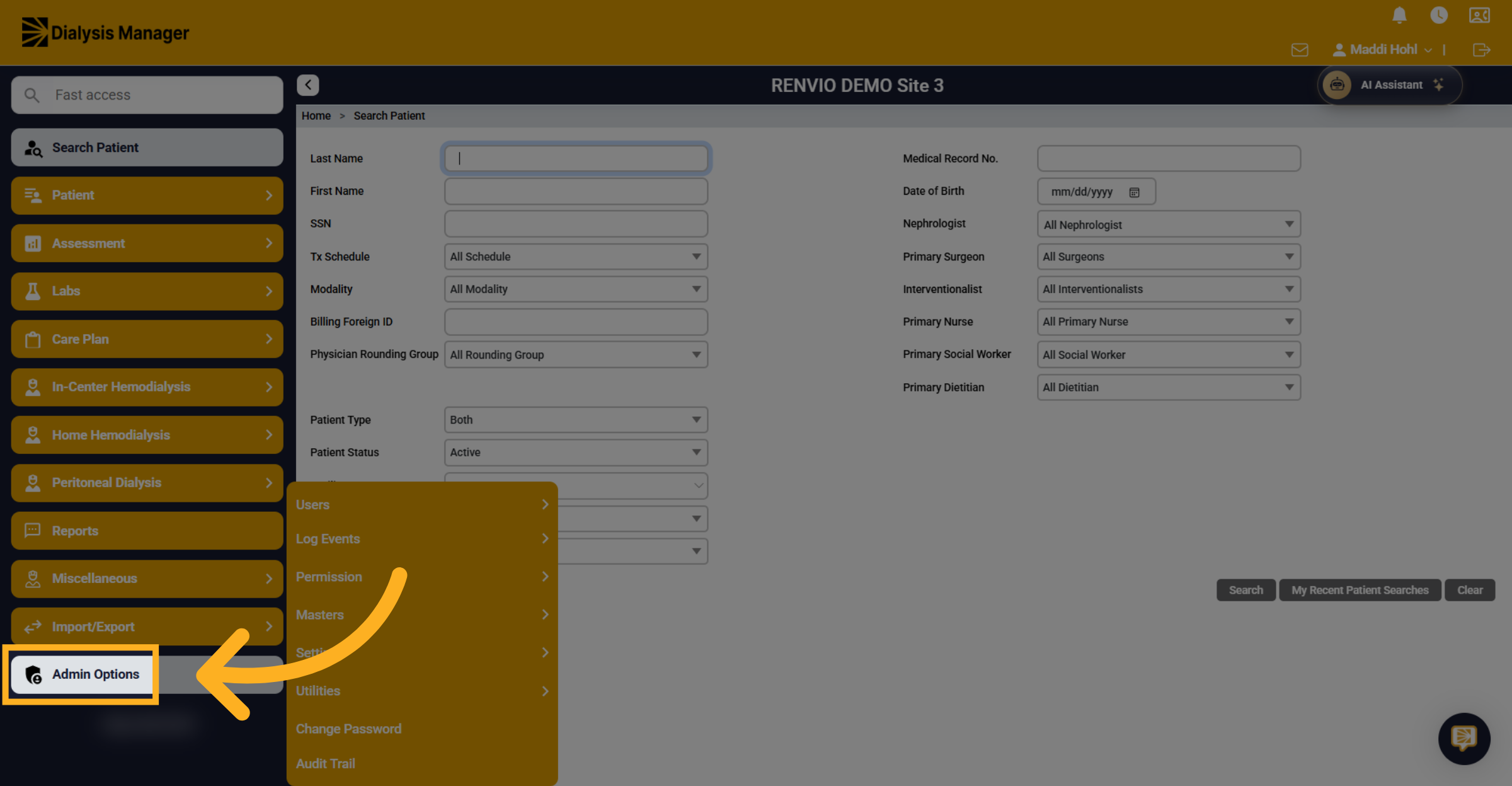Open Search Patient in the sidebar
This screenshot has width=1512, height=786.
[x=147, y=147]
